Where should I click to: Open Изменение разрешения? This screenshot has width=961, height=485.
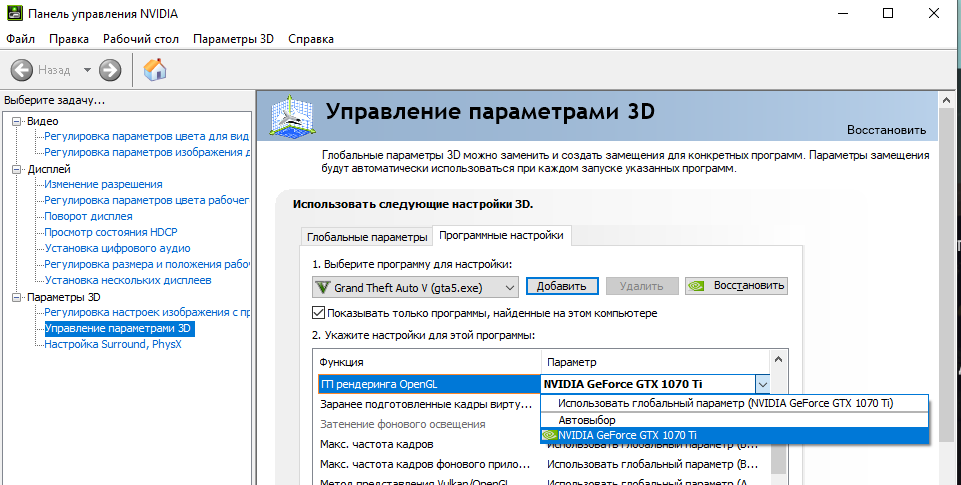[x=103, y=184]
